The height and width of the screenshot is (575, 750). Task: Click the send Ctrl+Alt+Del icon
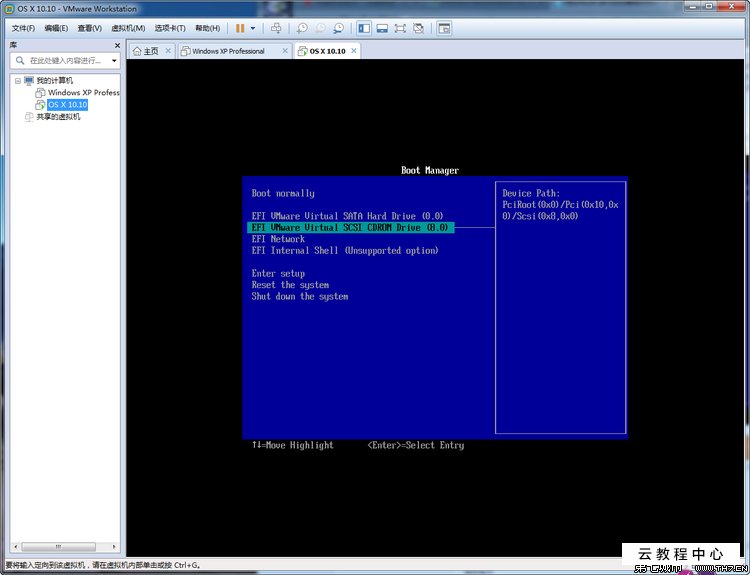tap(276, 28)
